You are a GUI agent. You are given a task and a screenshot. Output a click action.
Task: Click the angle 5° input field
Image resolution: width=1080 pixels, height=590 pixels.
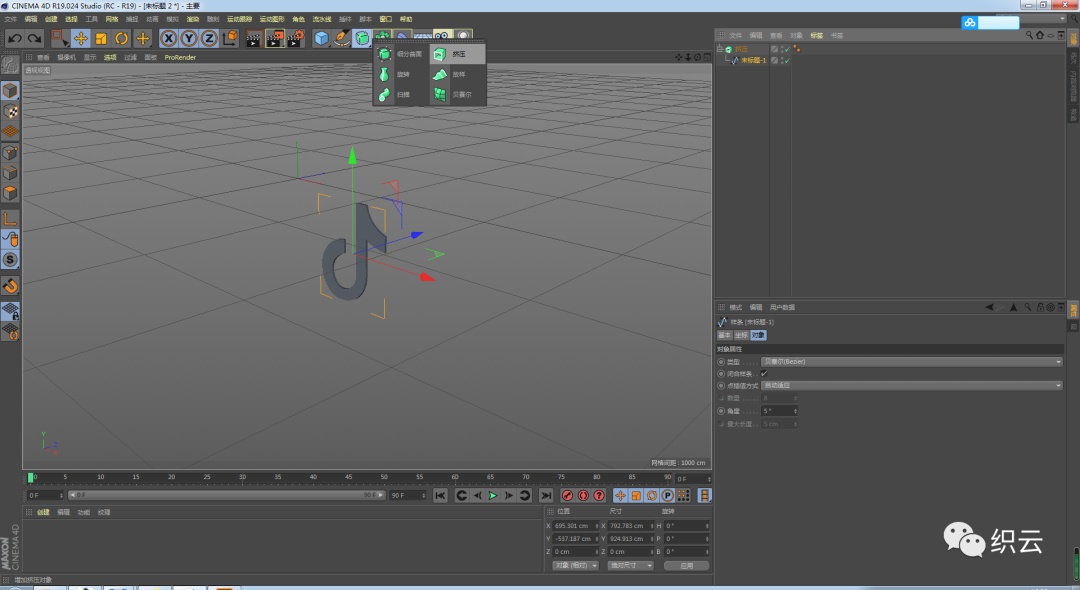pos(779,411)
